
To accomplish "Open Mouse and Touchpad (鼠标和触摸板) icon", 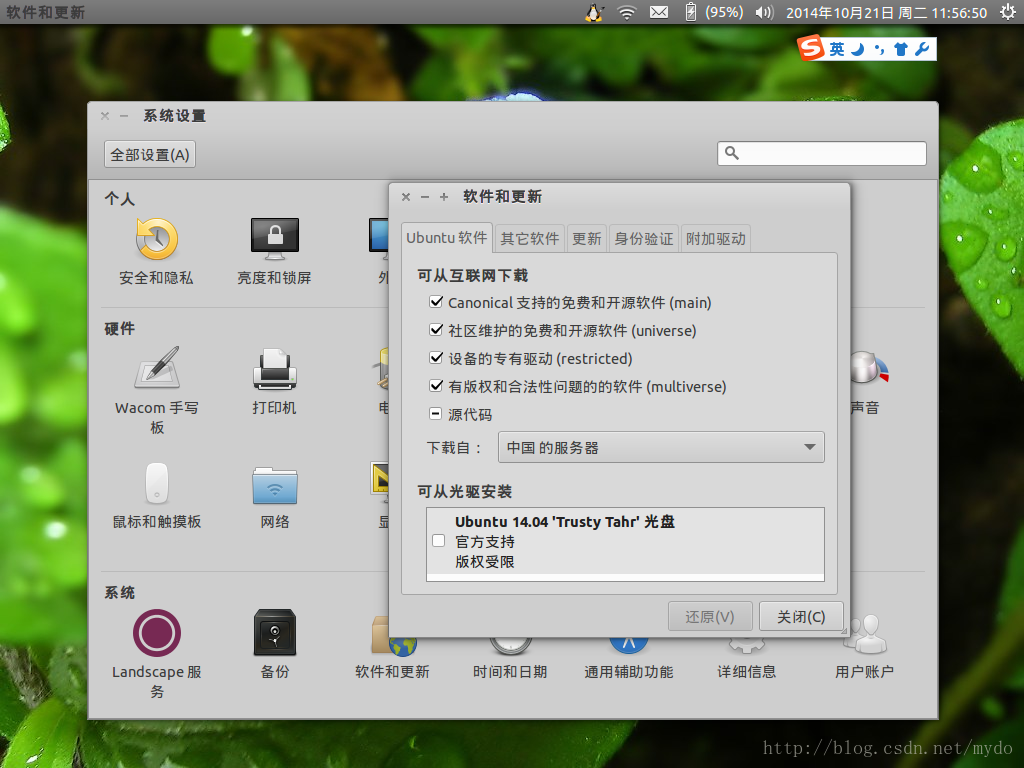I will [157, 483].
